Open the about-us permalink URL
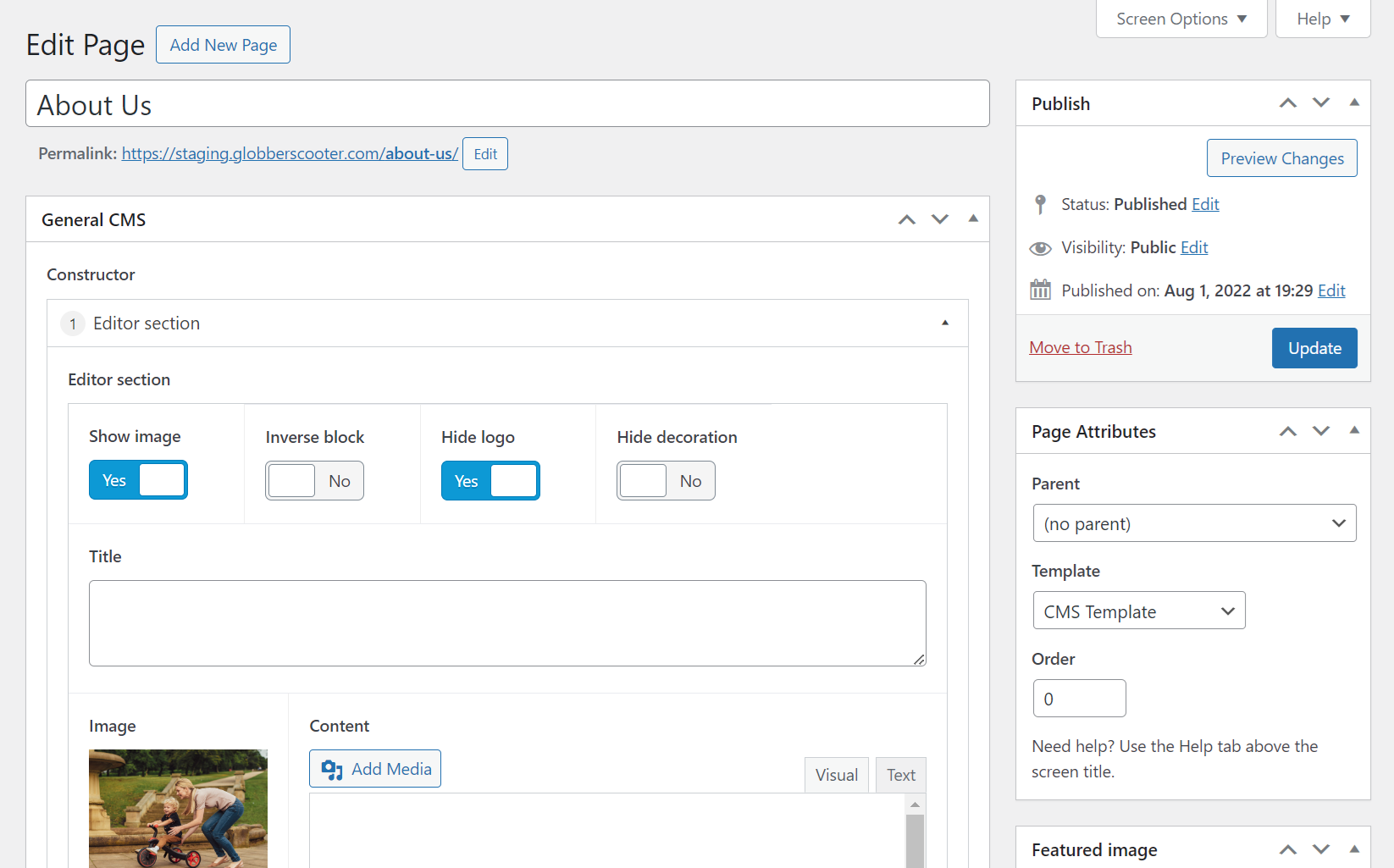 tap(290, 153)
